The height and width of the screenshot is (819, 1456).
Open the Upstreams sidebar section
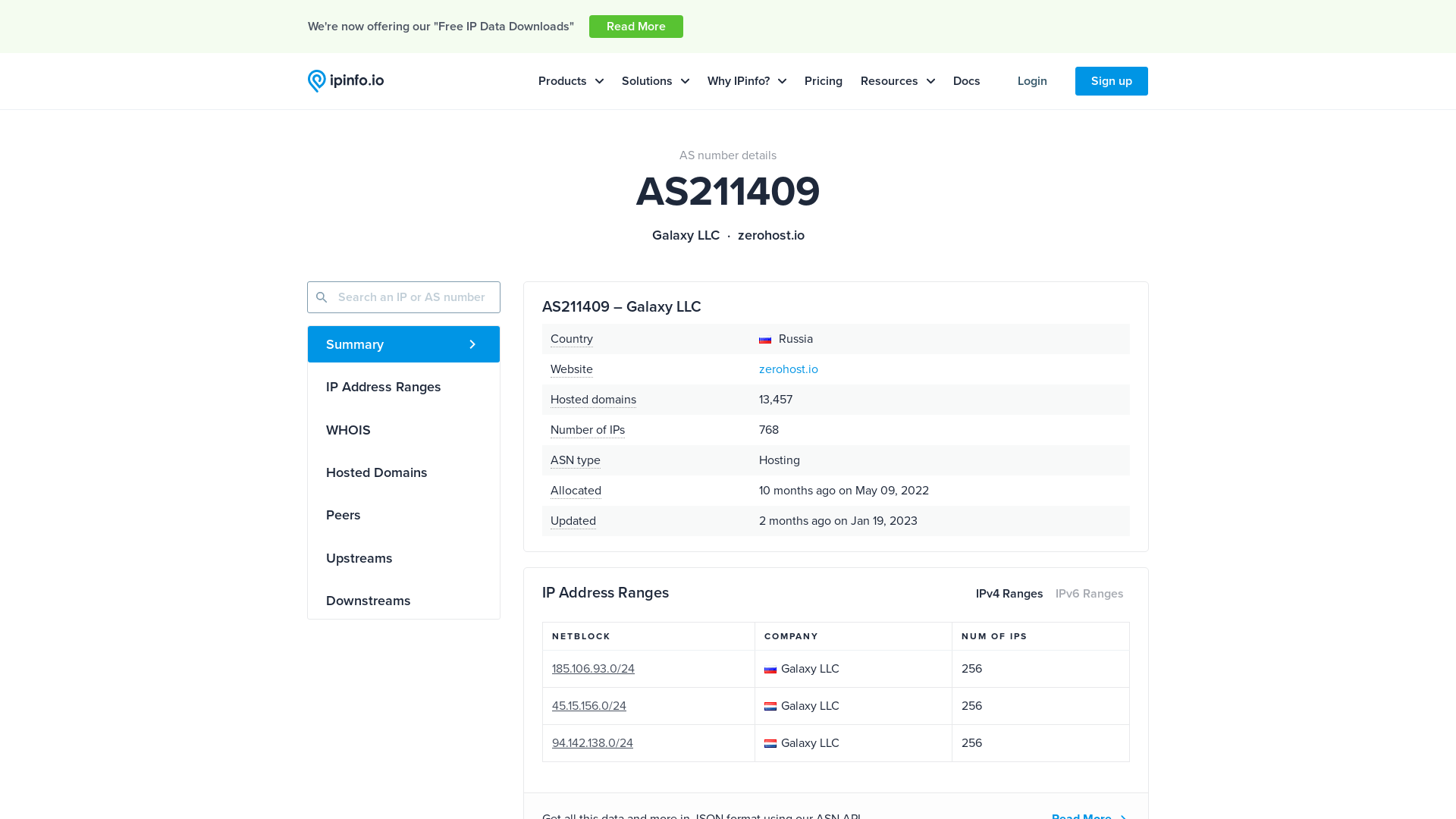coord(403,558)
